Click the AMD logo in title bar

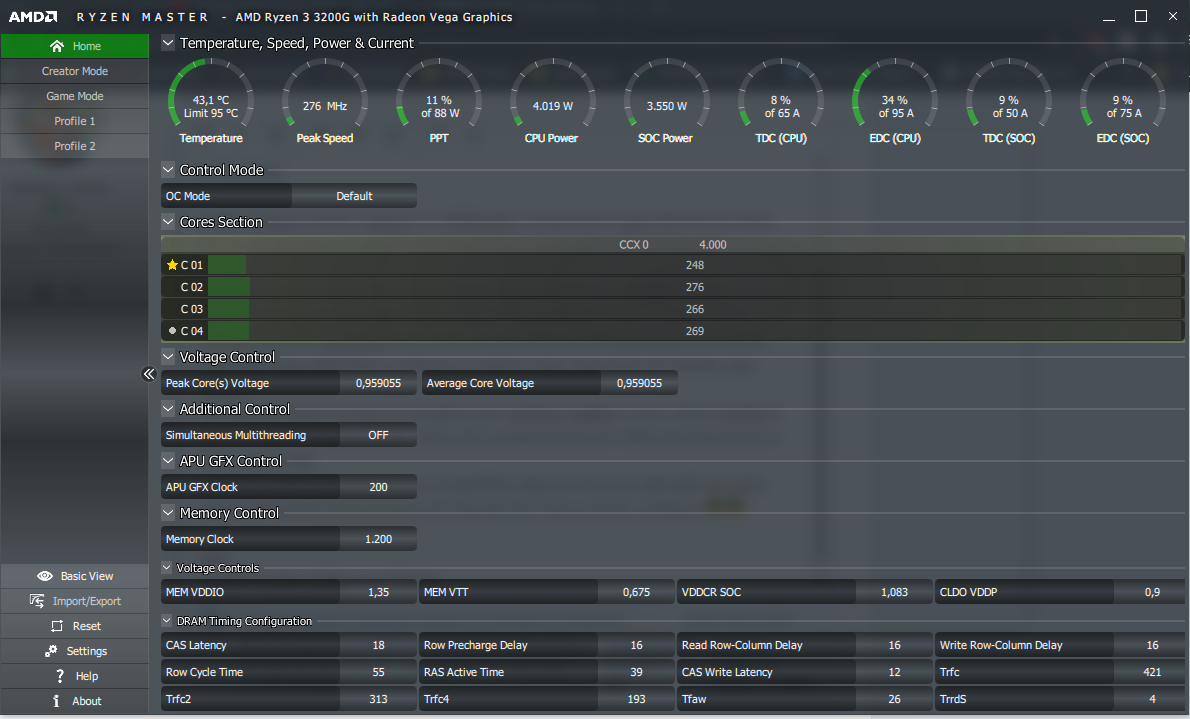[33, 17]
